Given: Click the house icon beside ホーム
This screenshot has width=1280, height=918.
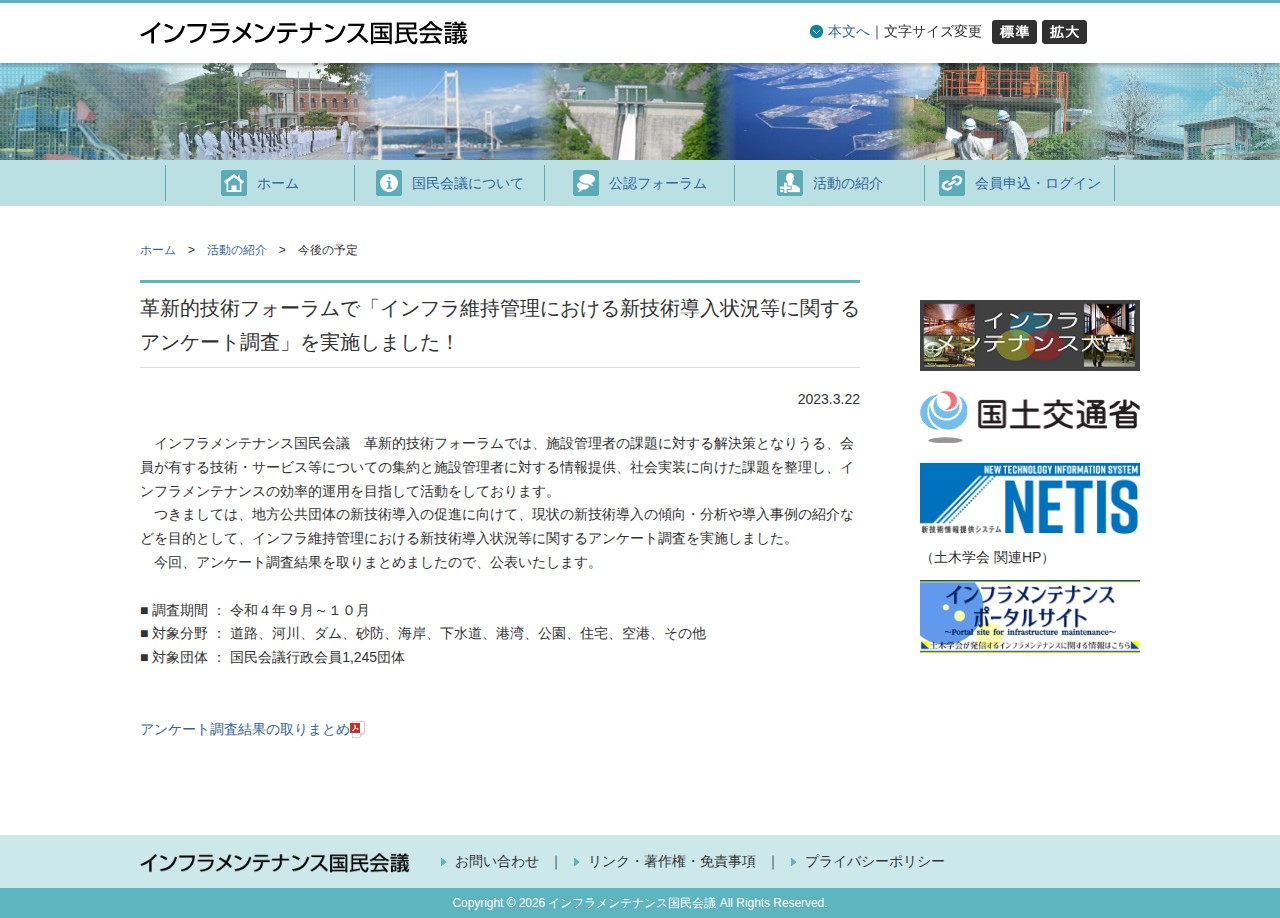Looking at the screenshot, I should tap(234, 183).
